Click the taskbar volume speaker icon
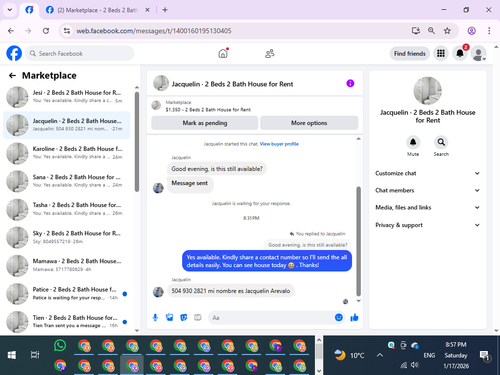The height and width of the screenshot is (375, 500). (414, 365)
